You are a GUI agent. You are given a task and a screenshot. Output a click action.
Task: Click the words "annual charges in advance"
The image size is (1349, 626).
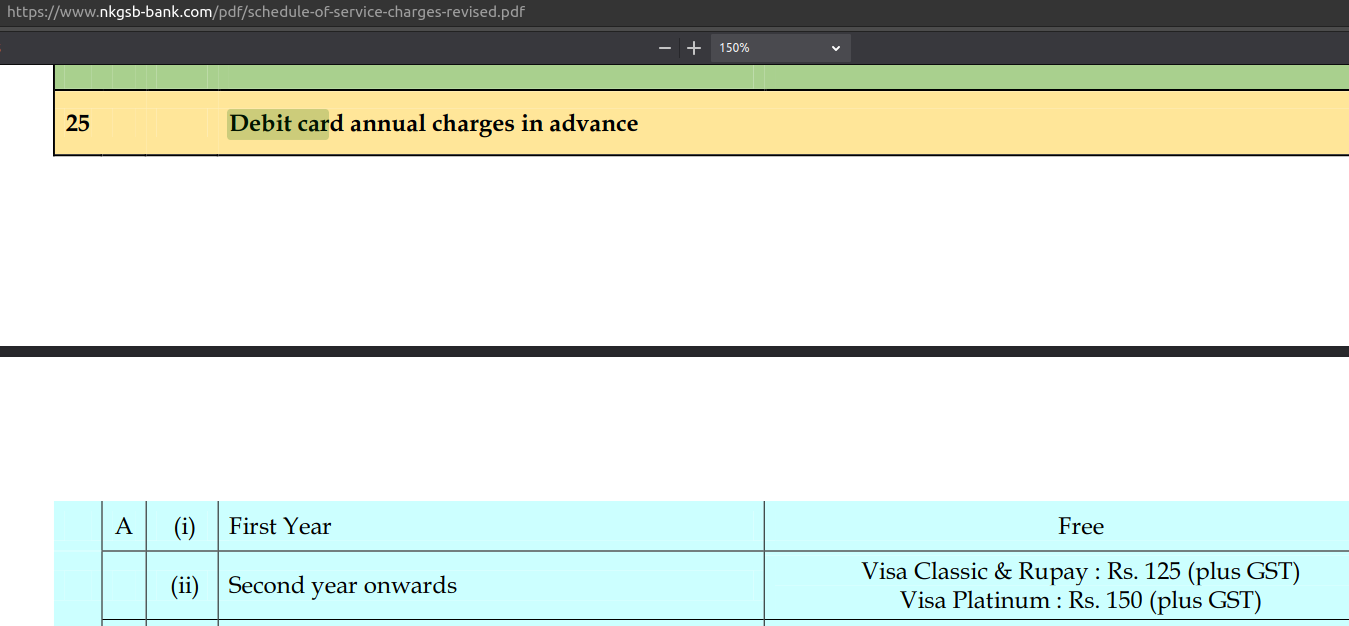click(x=493, y=124)
